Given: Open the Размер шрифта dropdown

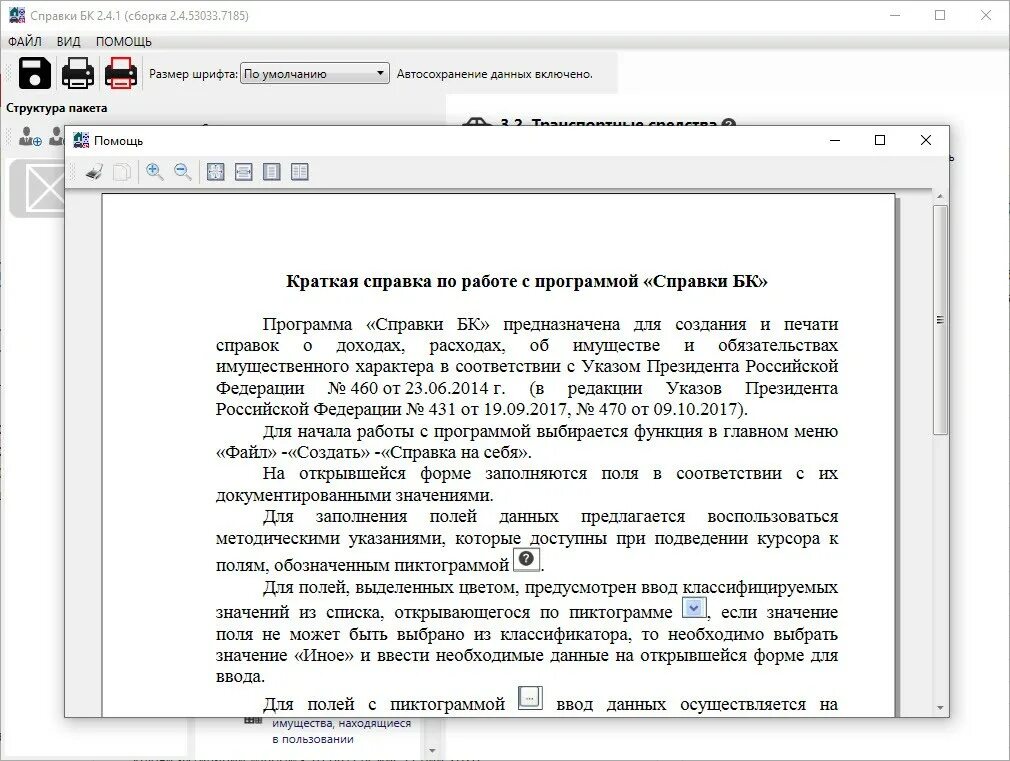Looking at the screenshot, I should coord(314,73).
